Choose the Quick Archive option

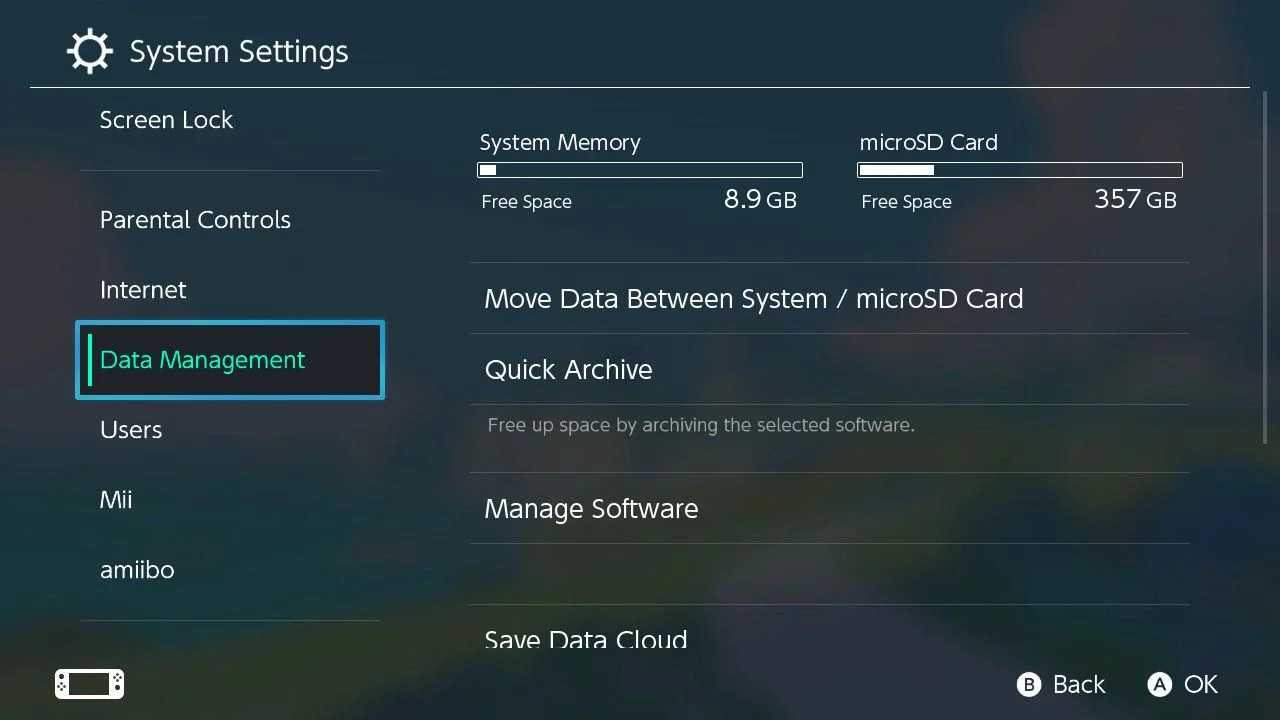[829, 370]
